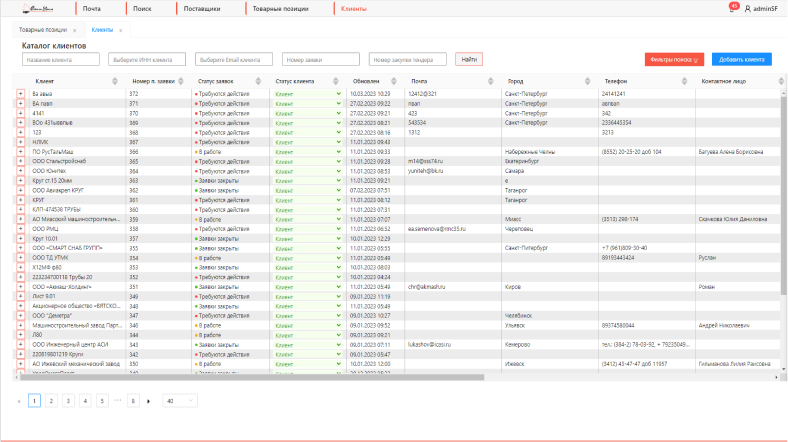Jump ahead with the pagination ellipsis
Screen dimensions: 788x442
click(x=118, y=400)
